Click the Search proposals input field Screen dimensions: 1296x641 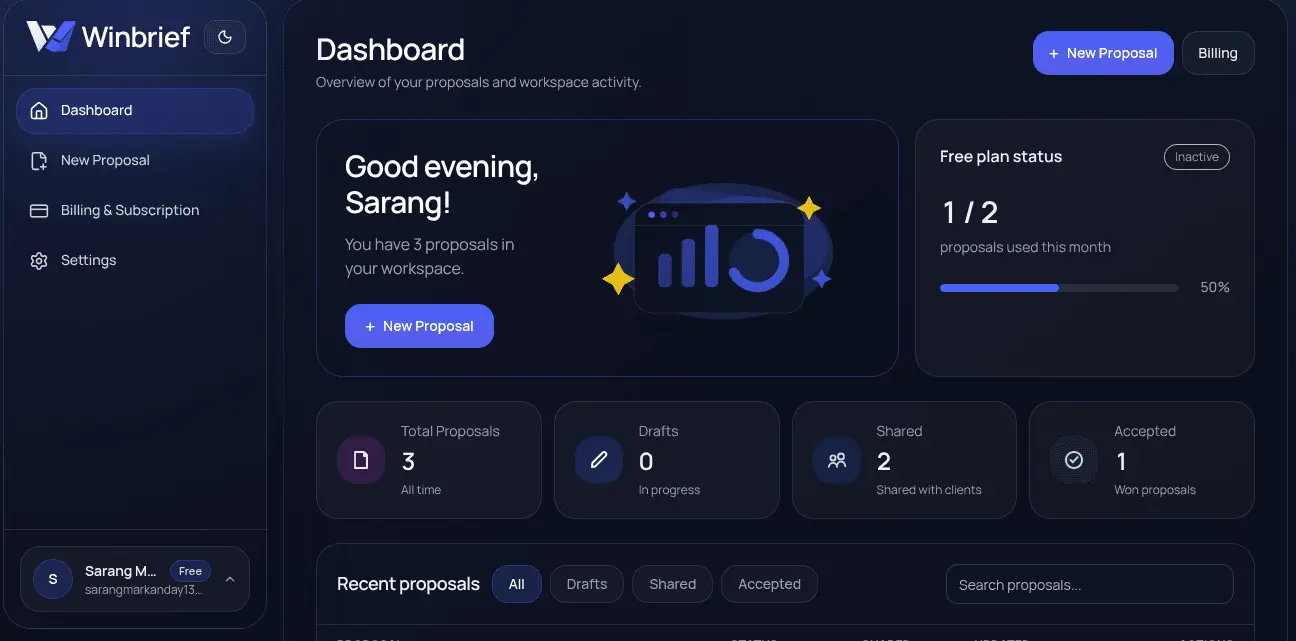pos(1090,584)
